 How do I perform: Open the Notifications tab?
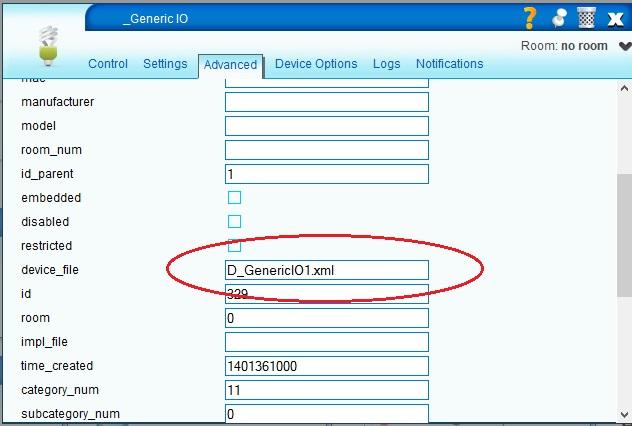pos(449,64)
